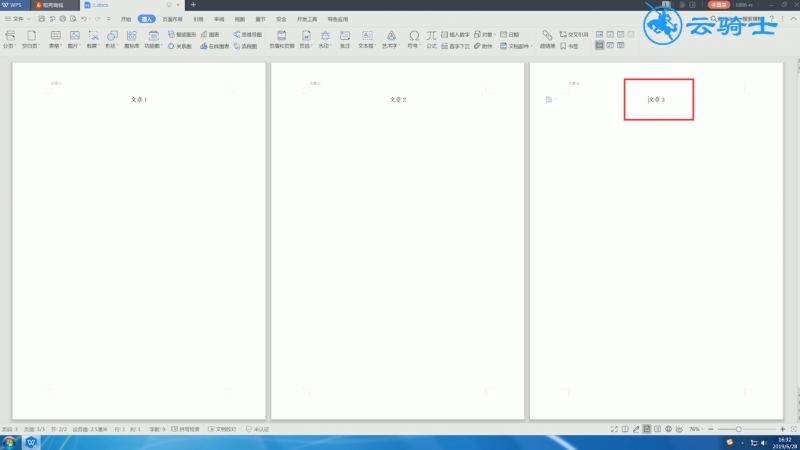The width and height of the screenshot is (800, 450).
Task: Insert a blank page (空白页)
Action: click(31, 39)
